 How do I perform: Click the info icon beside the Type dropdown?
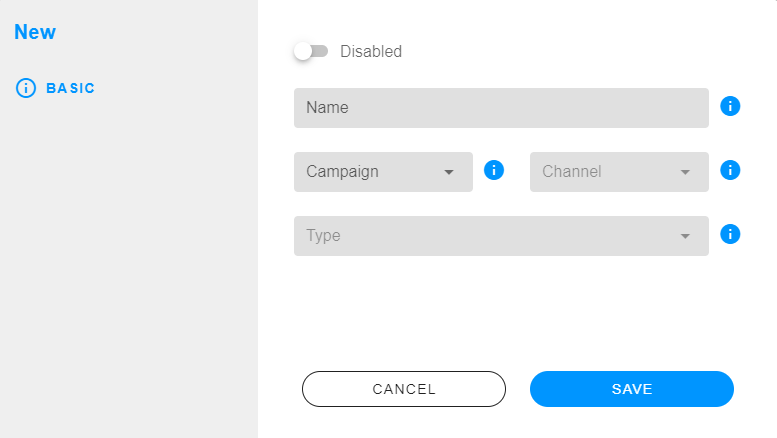pos(730,234)
